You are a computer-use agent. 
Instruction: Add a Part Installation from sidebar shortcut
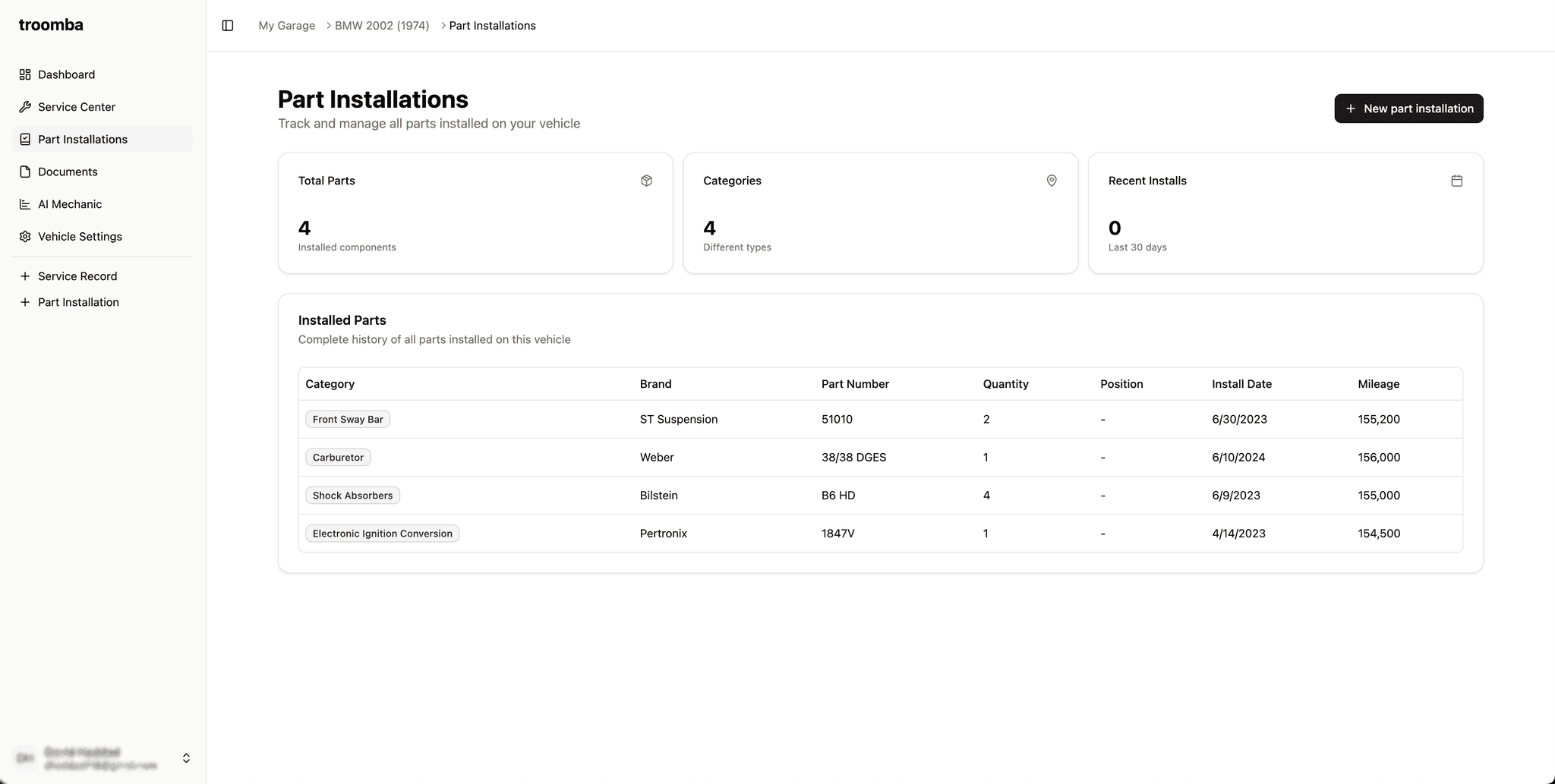(78, 302)
